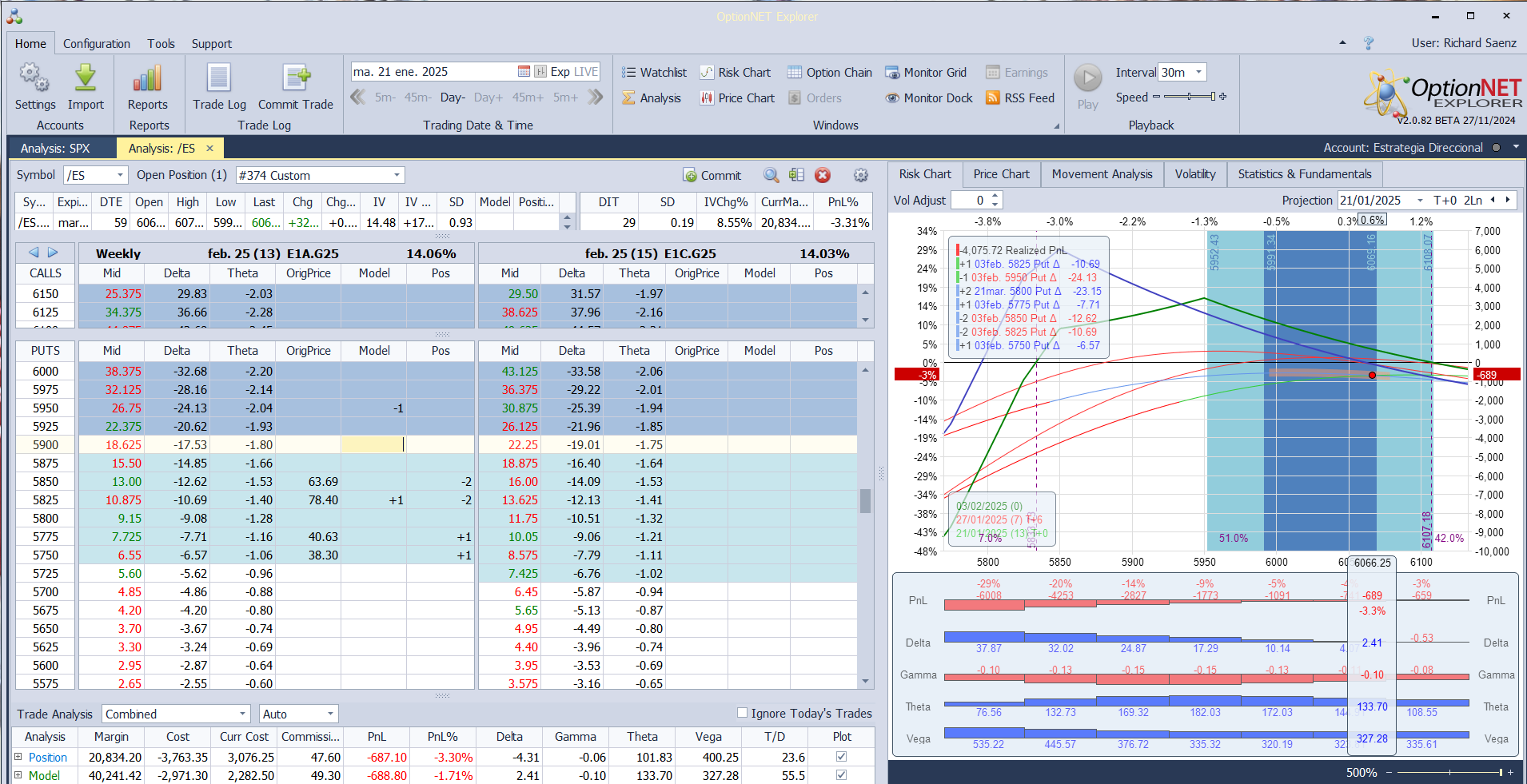Open the Analysis window from the ribbon
The width and height of the screenshot is (1527, 784).
click(652, 98)
